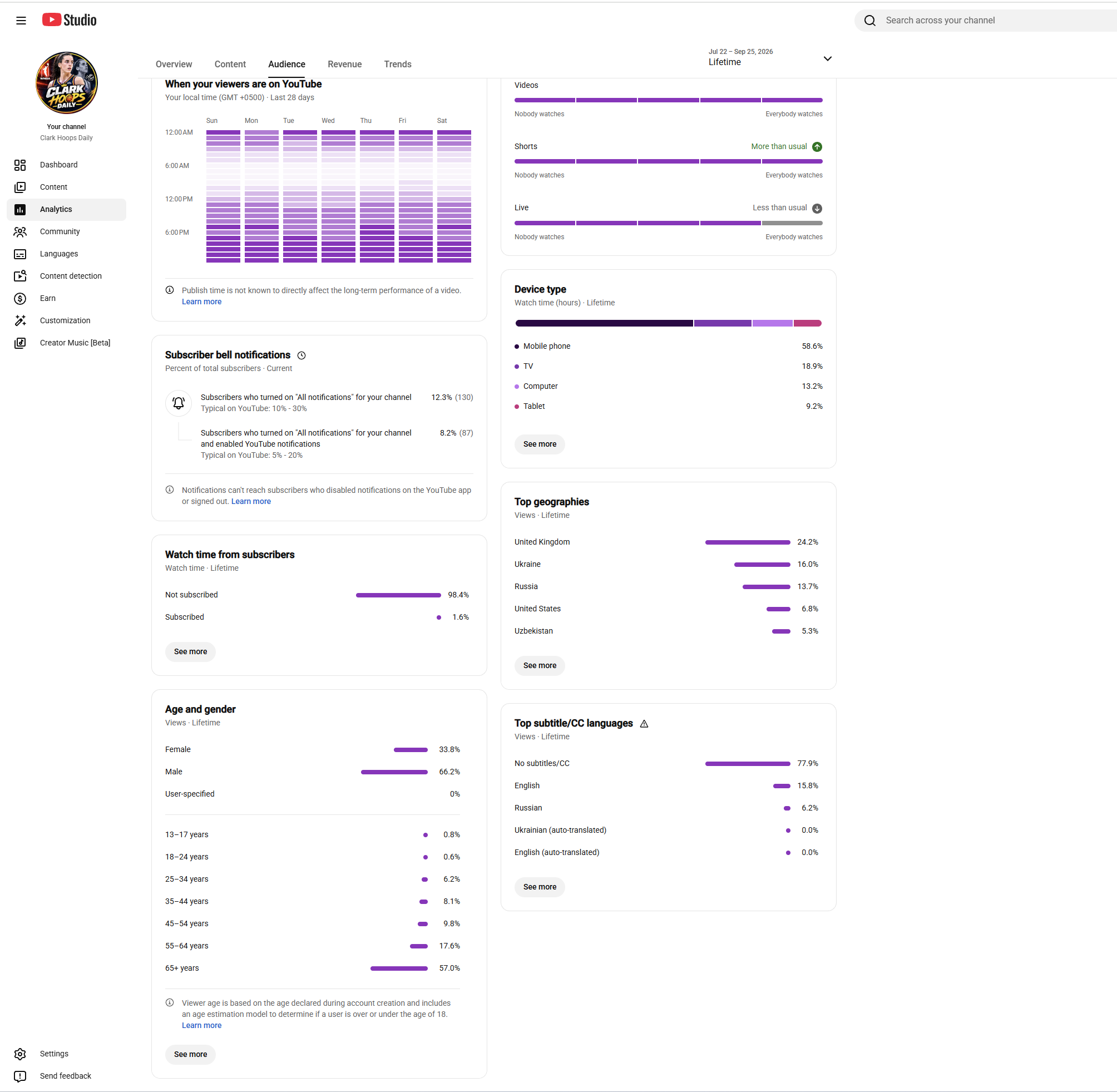Click the Mobile phone device row
Screen dimensions: 1117x1092
(668, 346)
